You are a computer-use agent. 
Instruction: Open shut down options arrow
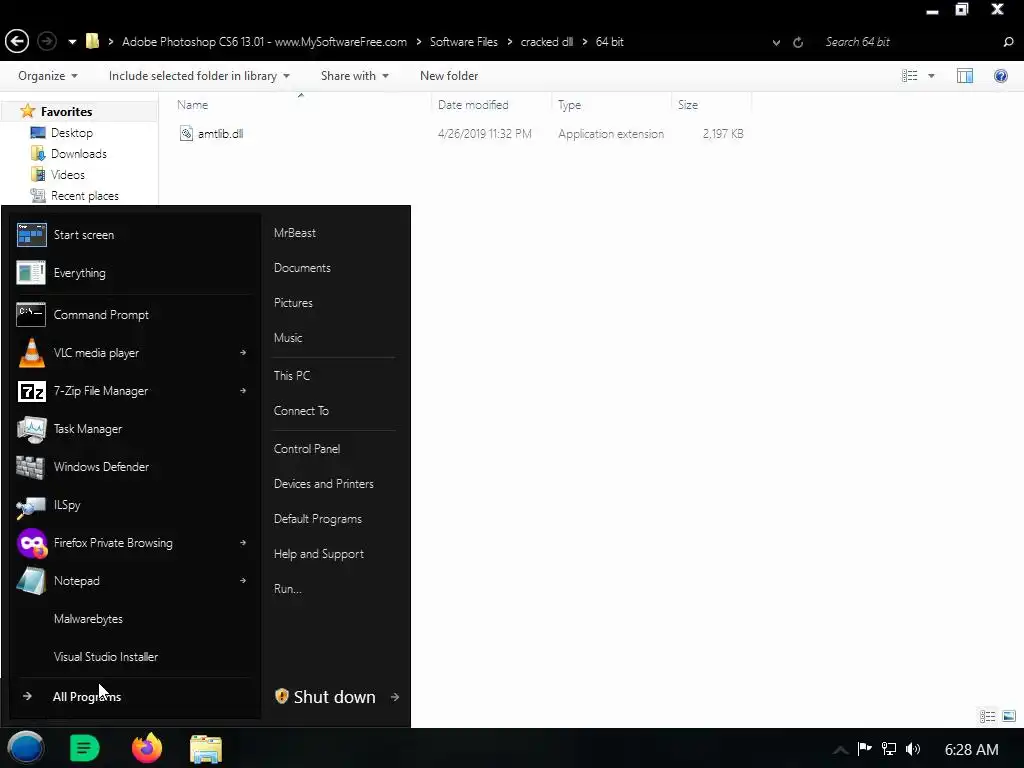point(395,697)
